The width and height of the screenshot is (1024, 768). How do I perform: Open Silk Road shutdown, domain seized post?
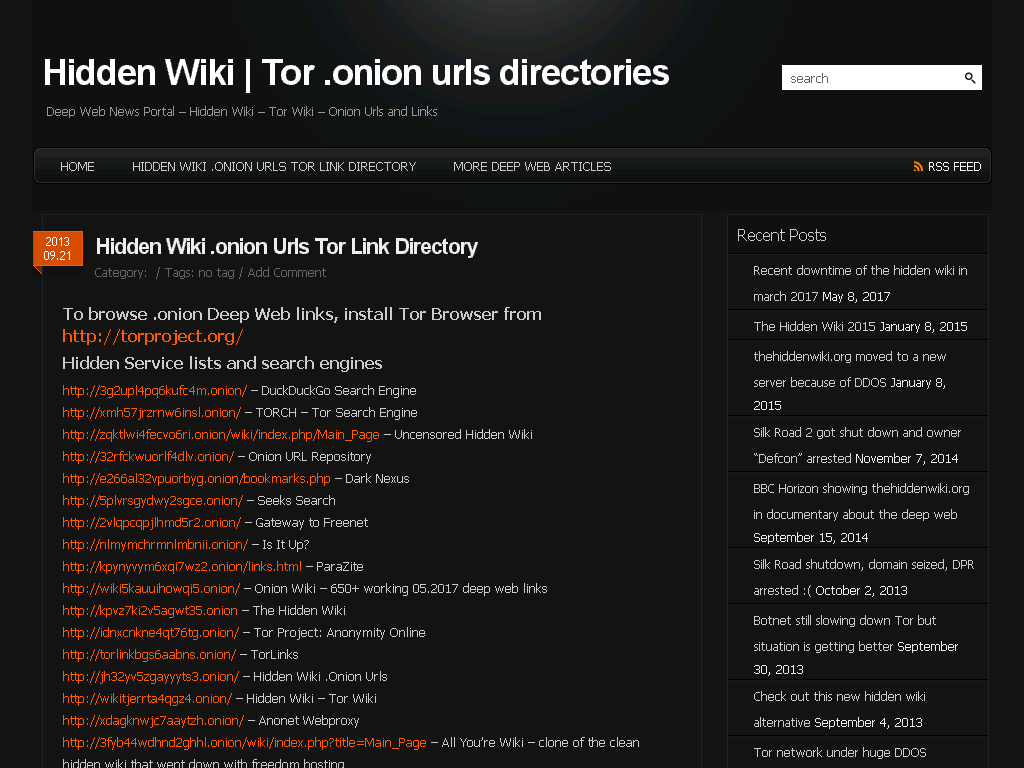(863, 577)
